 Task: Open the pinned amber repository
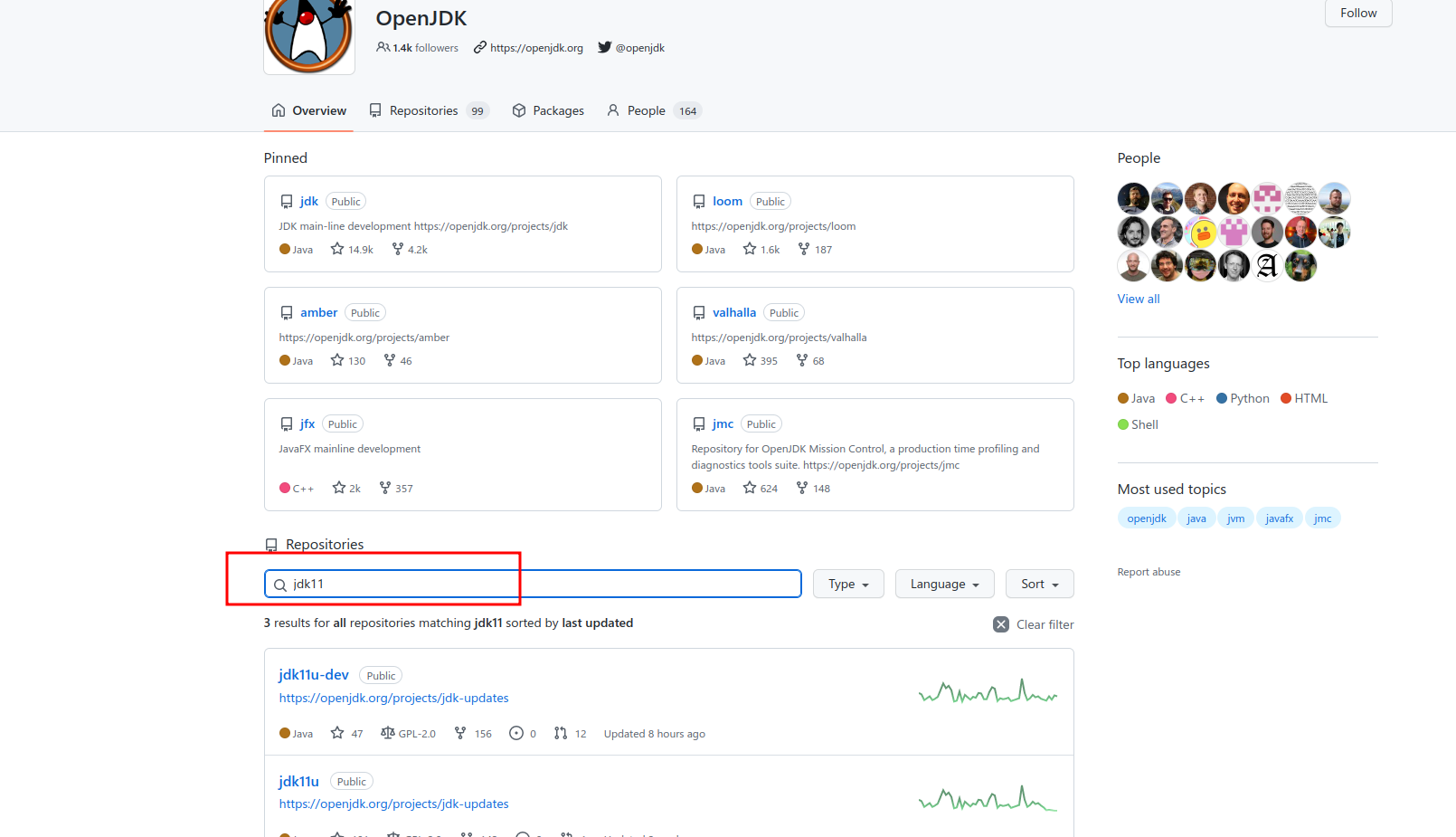coord(318,312)
